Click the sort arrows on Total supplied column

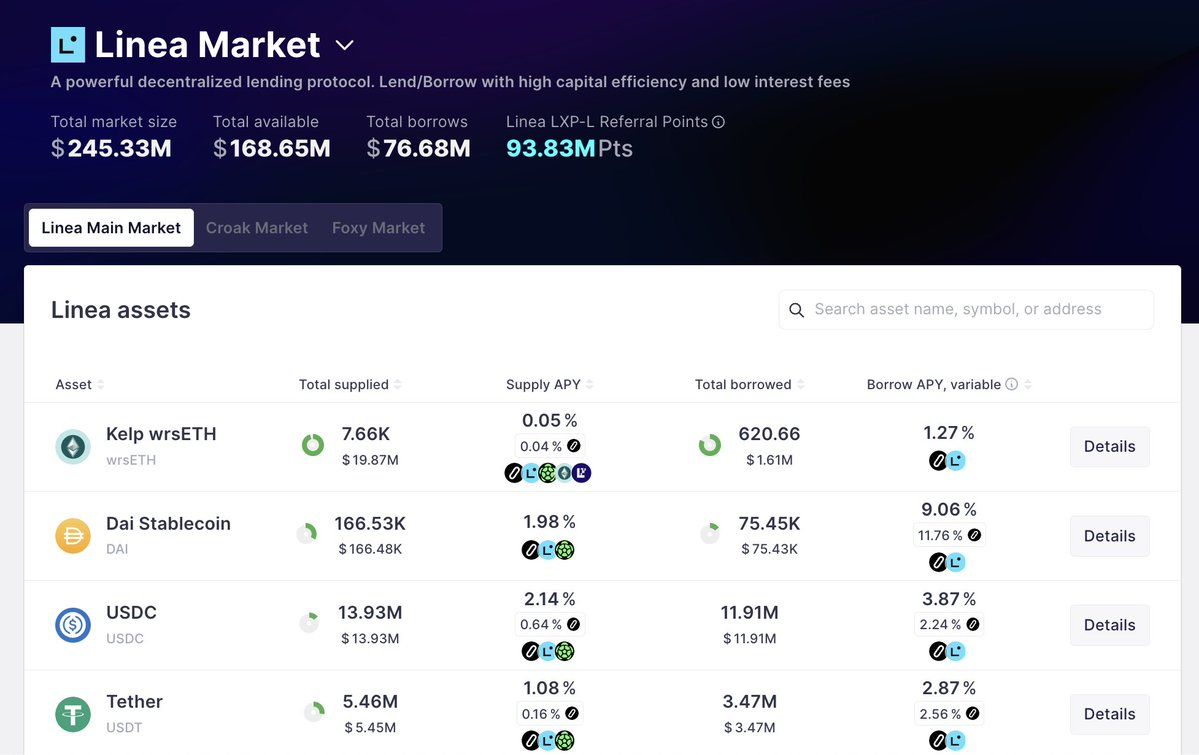pyautogui.click(x=398, y=384)
